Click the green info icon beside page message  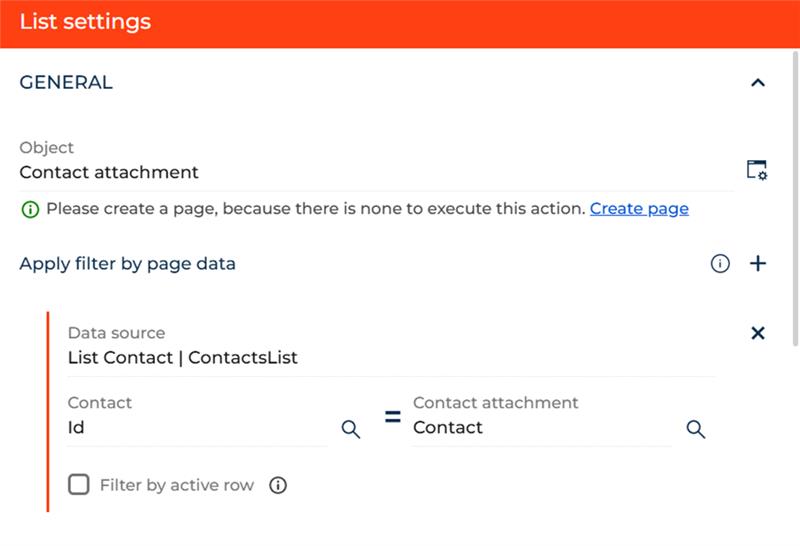click(30, 209)
